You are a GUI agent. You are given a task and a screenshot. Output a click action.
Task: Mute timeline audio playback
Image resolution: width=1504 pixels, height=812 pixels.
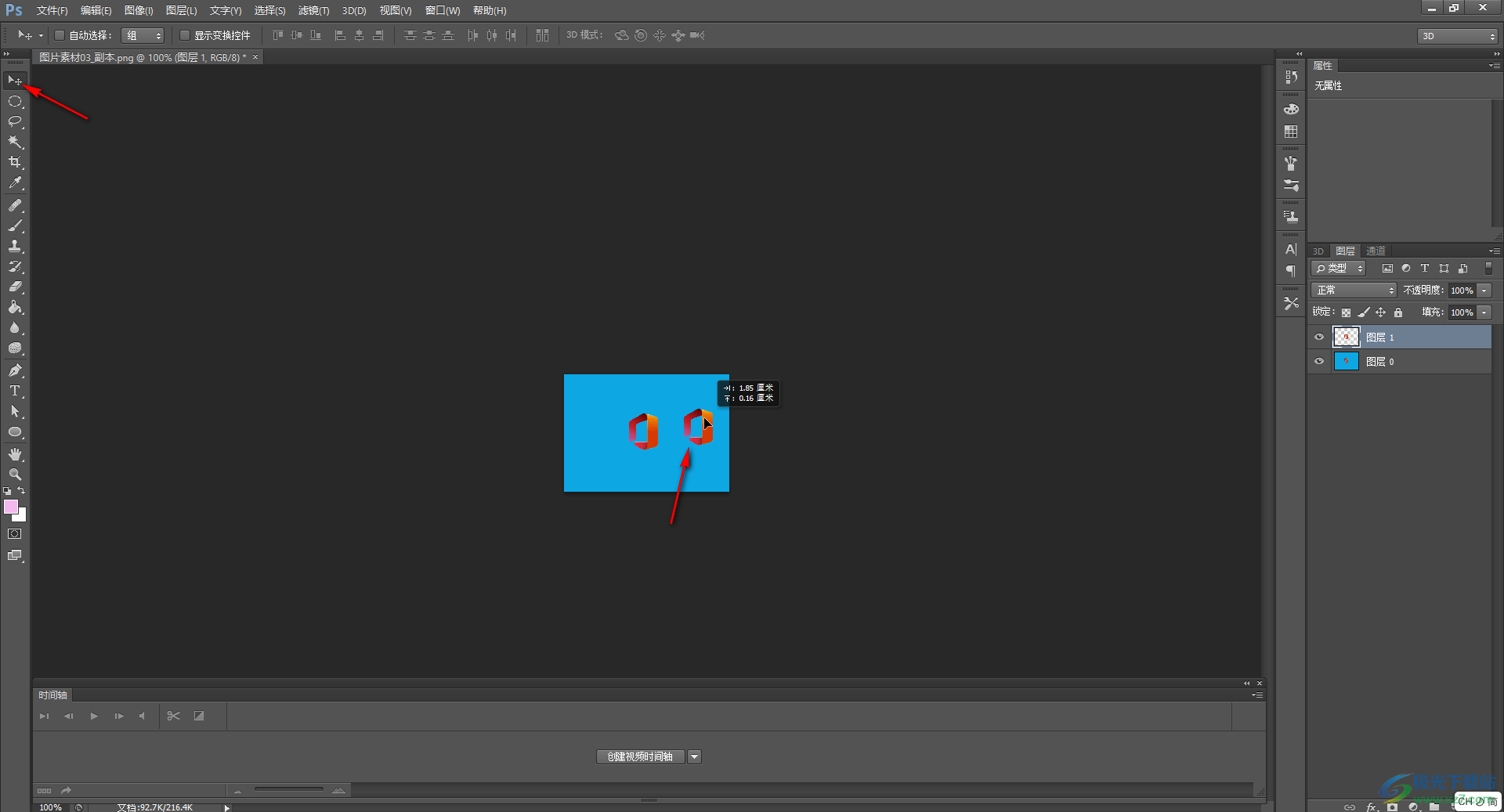click(x=142, y=716)
